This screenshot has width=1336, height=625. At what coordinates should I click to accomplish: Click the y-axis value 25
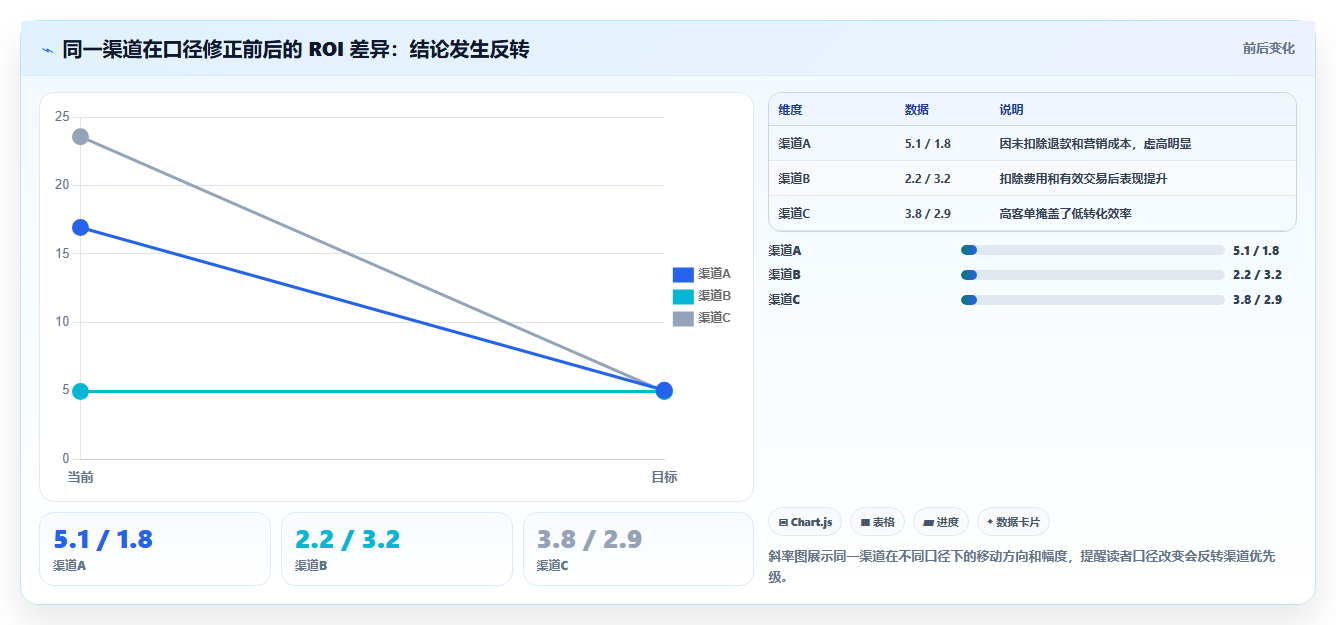coord(62,117)
